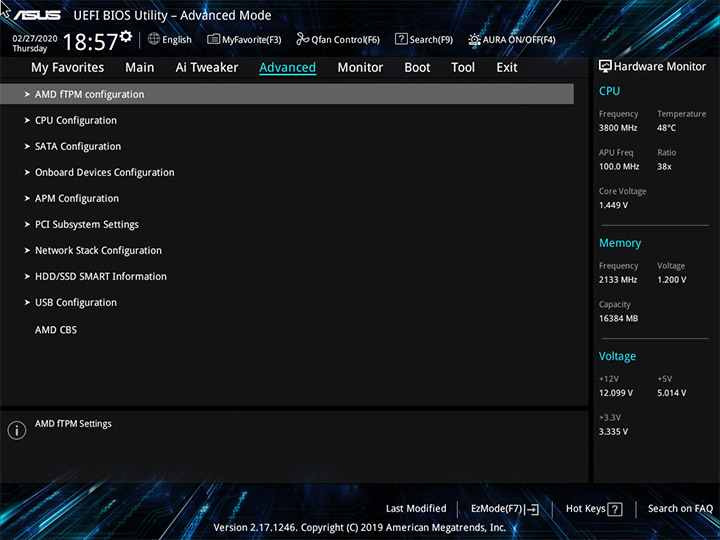The height and width of the screenshot is (540, 720).
Task: Open the AMD CBS entry
Action: tap(56, 330)
